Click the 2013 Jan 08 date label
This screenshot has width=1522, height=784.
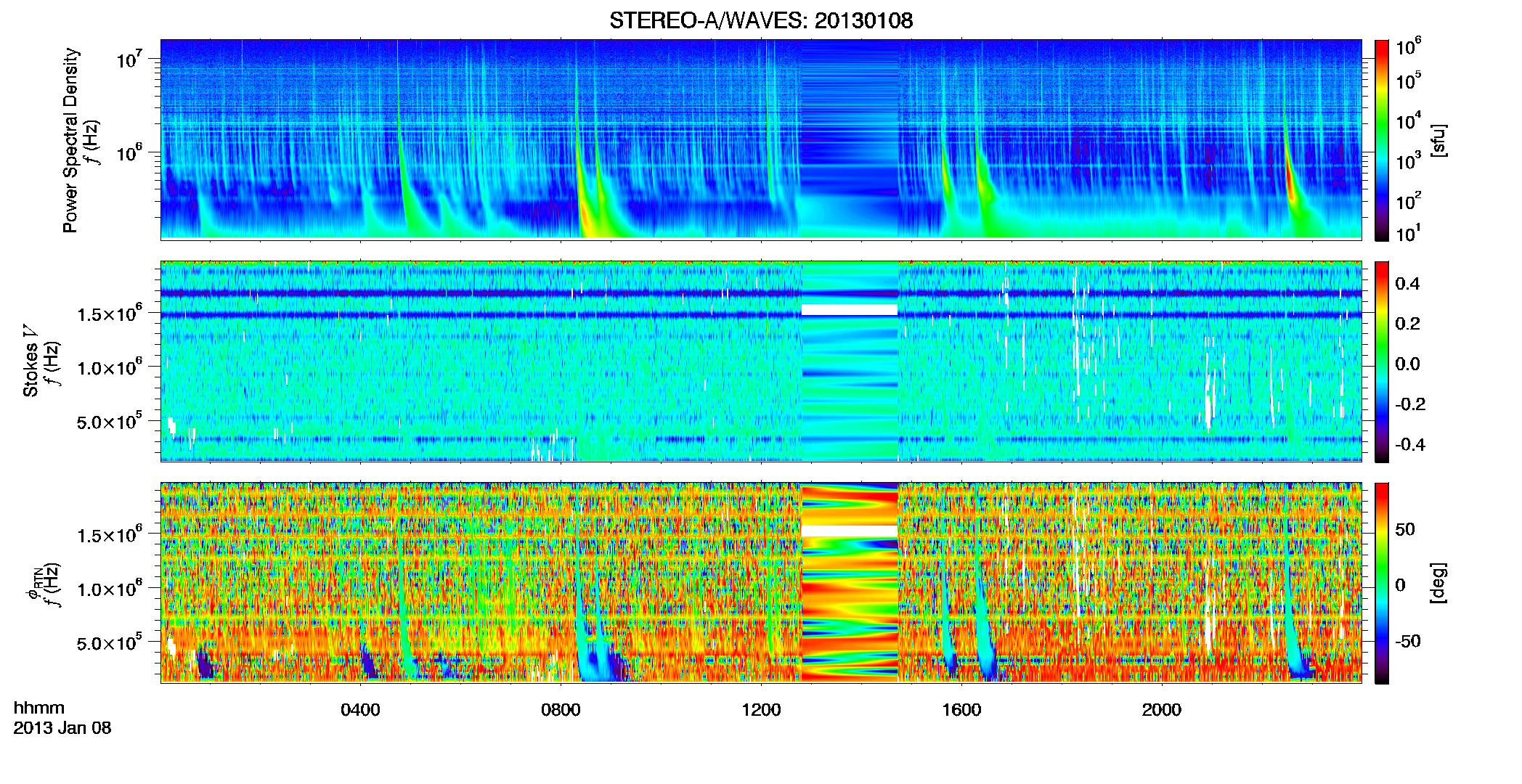[x=62, y=728]
